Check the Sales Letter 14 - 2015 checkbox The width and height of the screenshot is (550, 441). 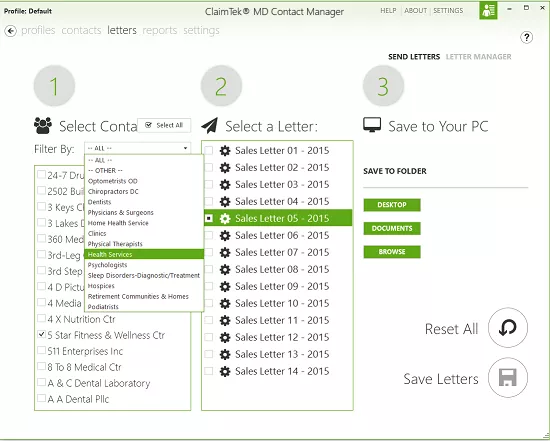(209, 371)
